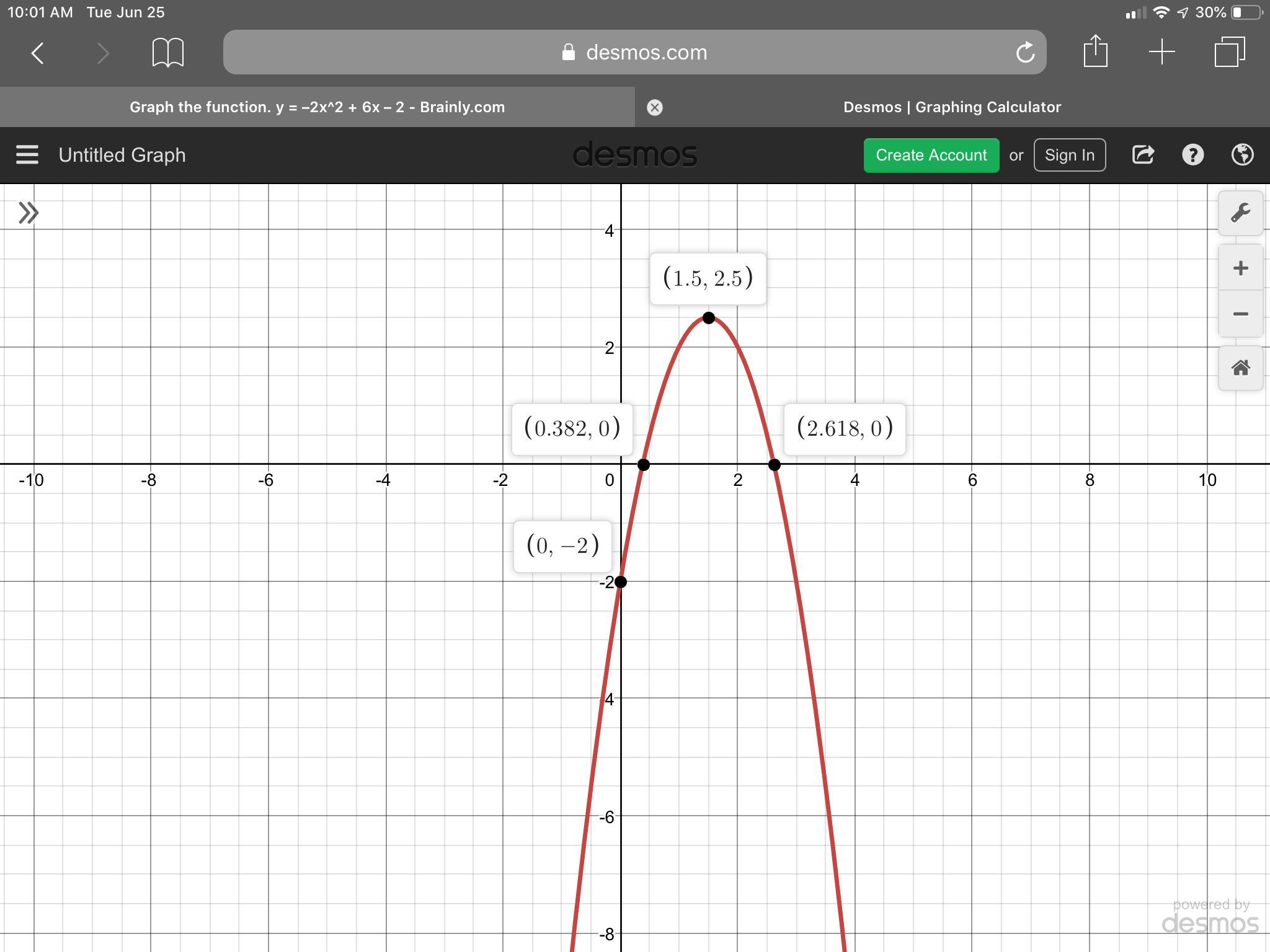Image resolution: width=1270 pixels, height=952 pixels.
Task: Reload the page in Safari
Action: click(x=1025, y=53)
